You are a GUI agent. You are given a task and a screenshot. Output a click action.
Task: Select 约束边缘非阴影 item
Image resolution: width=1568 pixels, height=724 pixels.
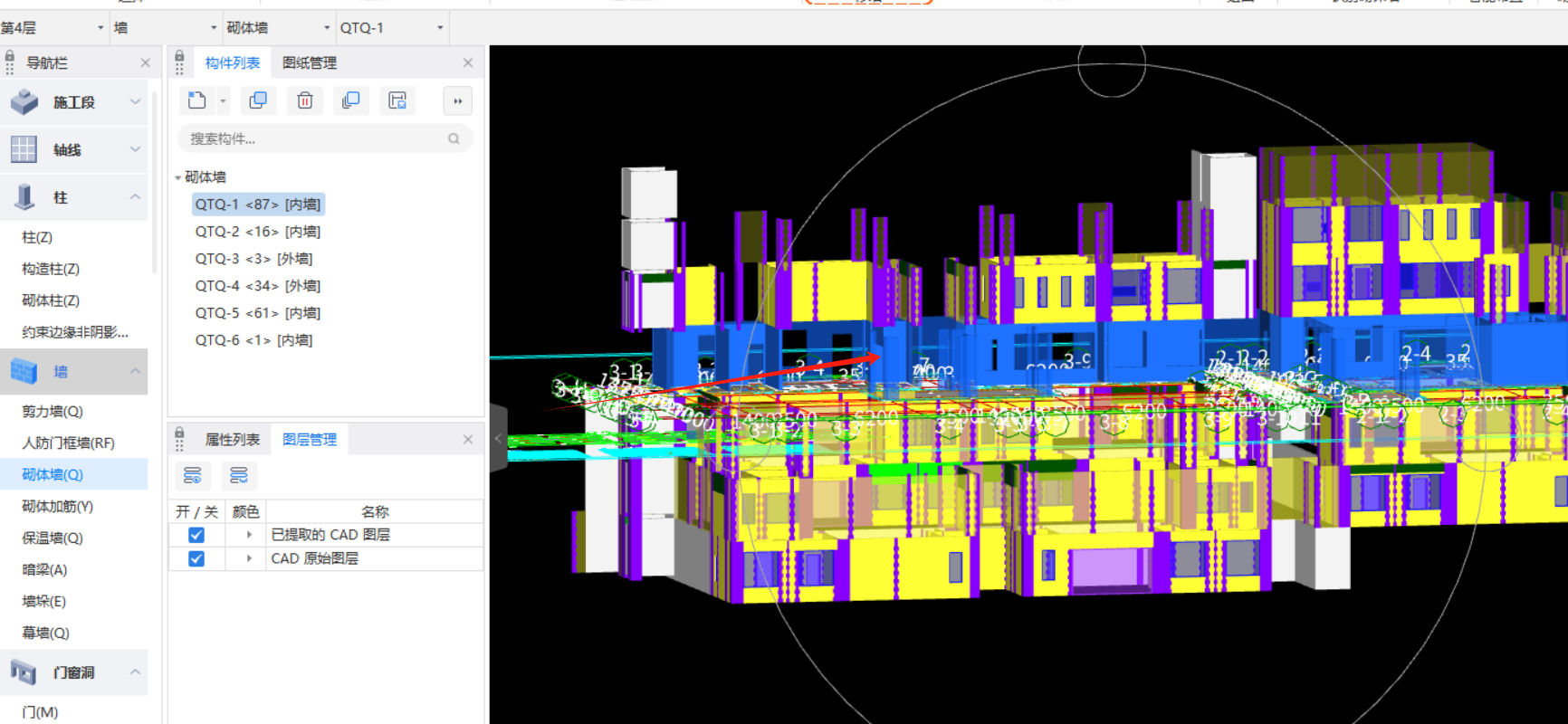pyautogui.click(x=75, y=332)
